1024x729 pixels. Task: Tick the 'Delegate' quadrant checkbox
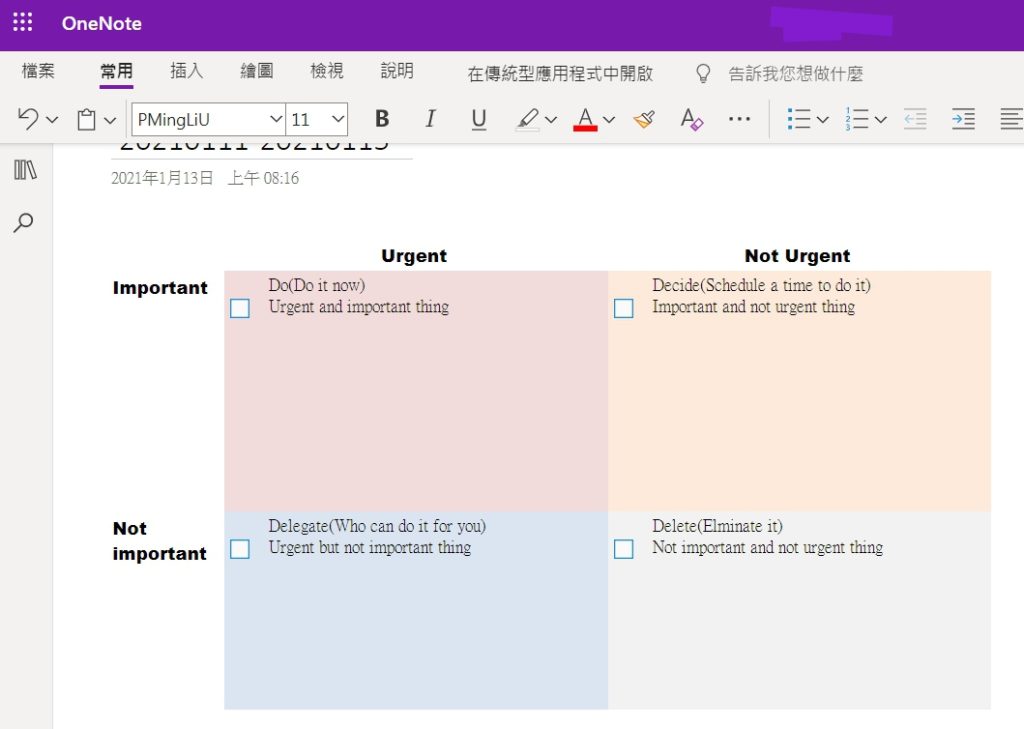(x=239, y=548)
